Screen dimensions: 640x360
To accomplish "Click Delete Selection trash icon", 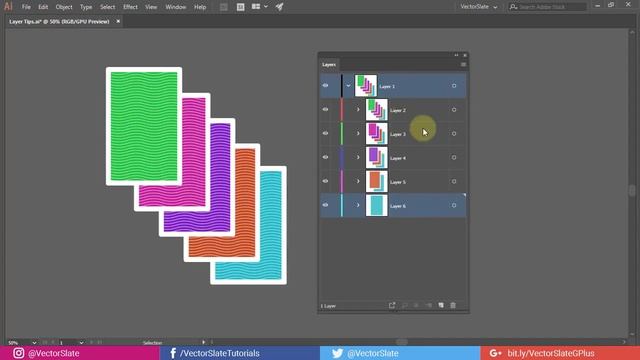I will 453,305.
